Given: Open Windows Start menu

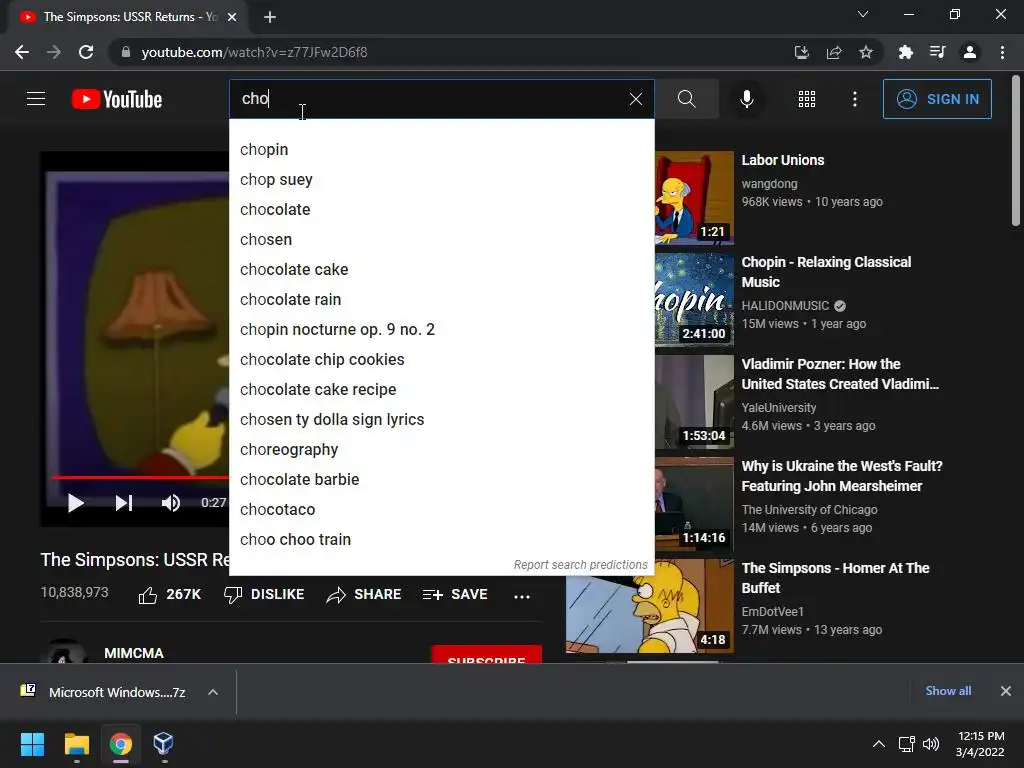Looking at the screenshot, I should [32, 744].
